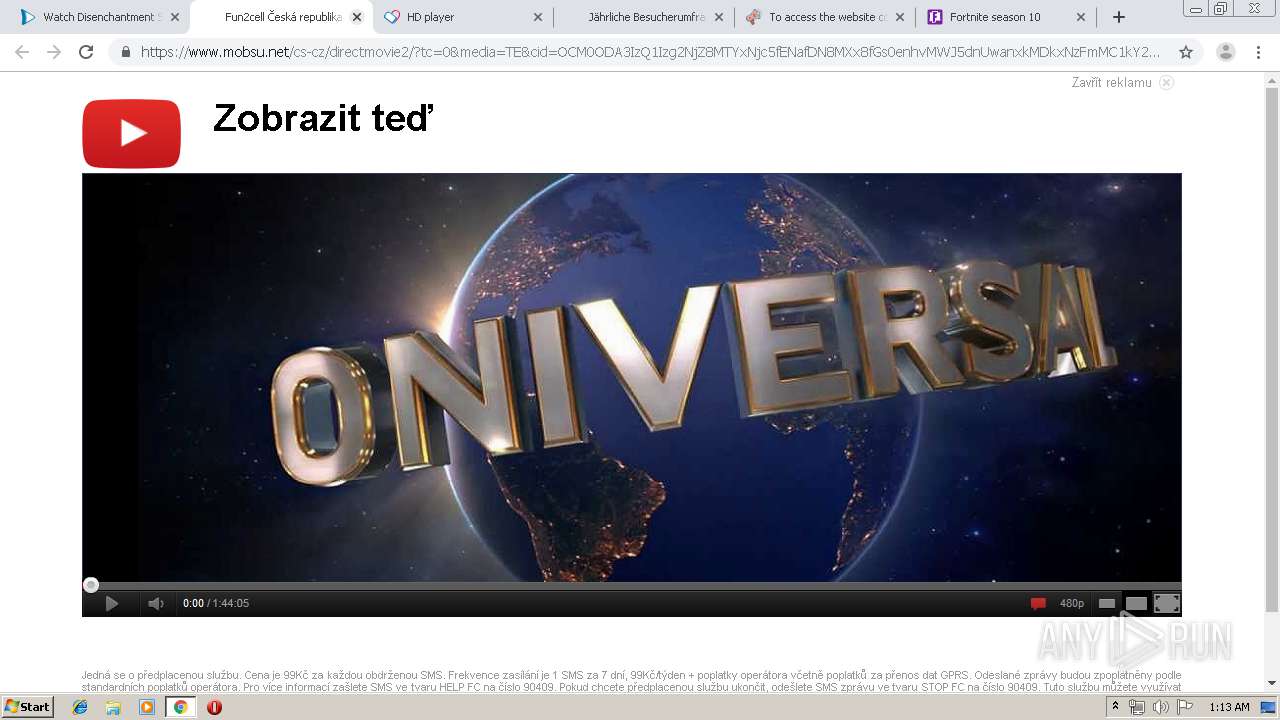Viewport: 1280px width, 720px height.
Task: Play the video using the player's play button
Action: [x=112, y=603]
